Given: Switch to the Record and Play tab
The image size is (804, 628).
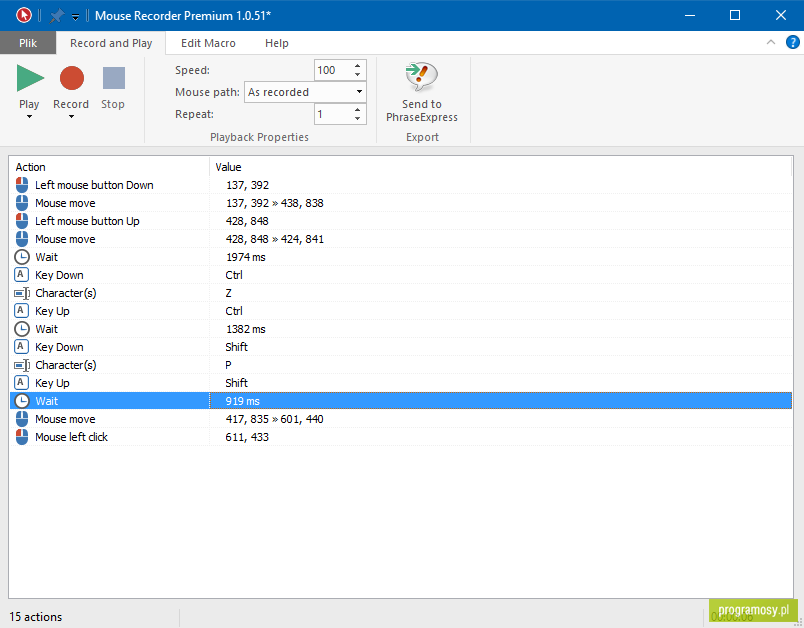Looking at the screenshot, I should coord(111,43).
